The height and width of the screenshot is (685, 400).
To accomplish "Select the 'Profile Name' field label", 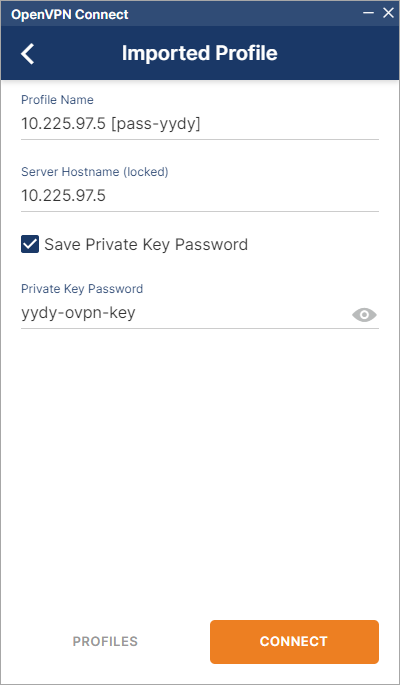I will click(57, 100).
